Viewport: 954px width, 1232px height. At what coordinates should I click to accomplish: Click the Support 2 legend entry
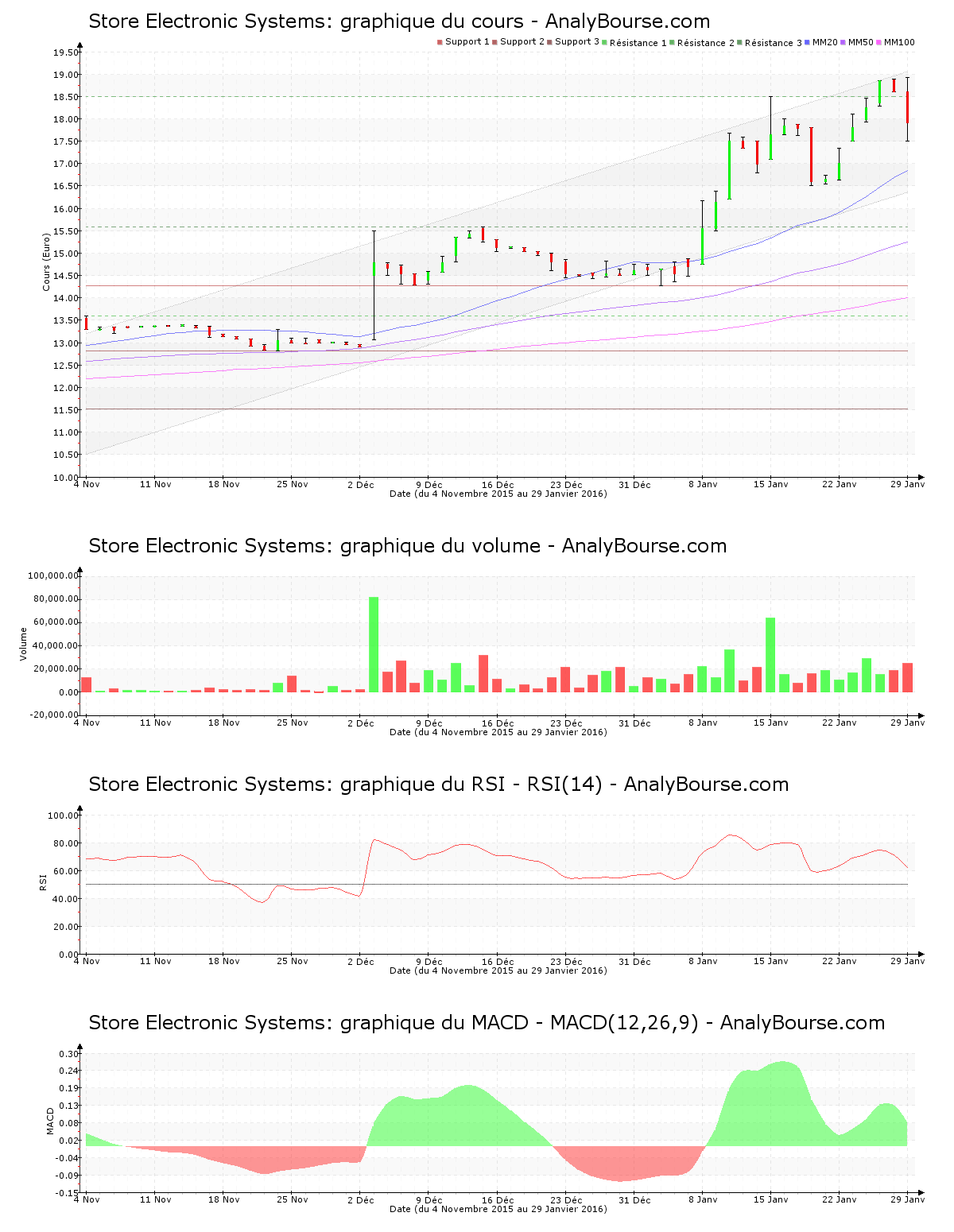coord(522,42)
